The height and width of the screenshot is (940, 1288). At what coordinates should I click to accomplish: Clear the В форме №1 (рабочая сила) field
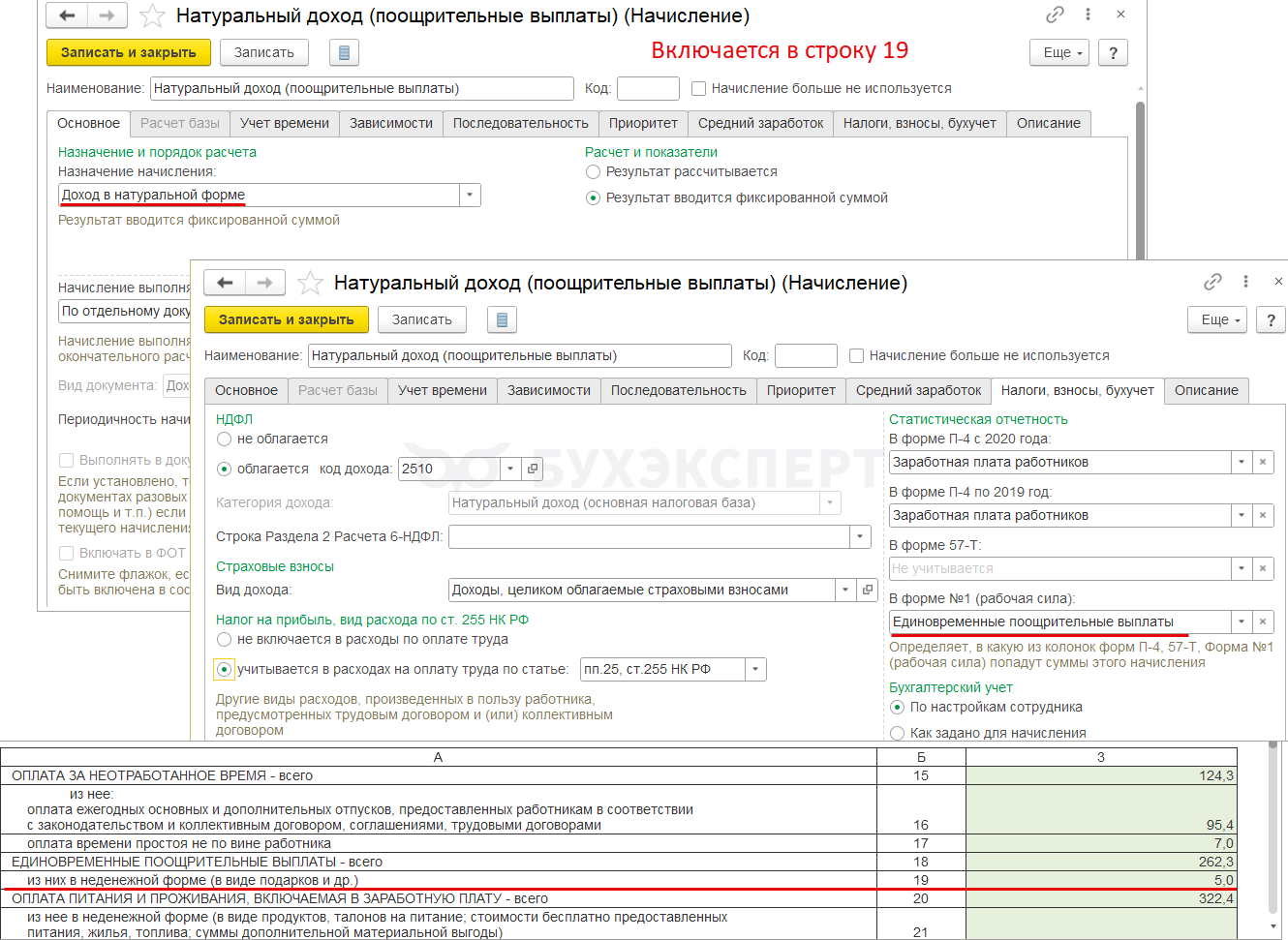point(1263,622)
